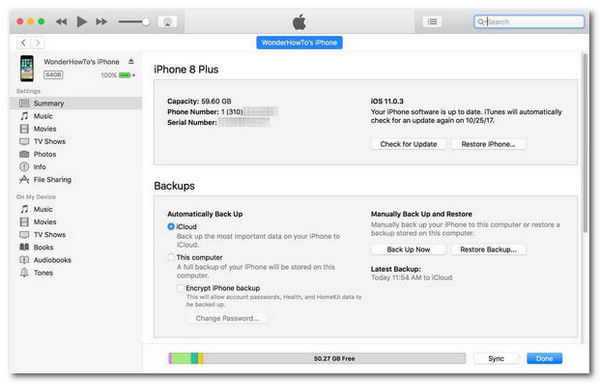Enable Encrypt iPhone backup checkbox

click(x=180, y=288)
